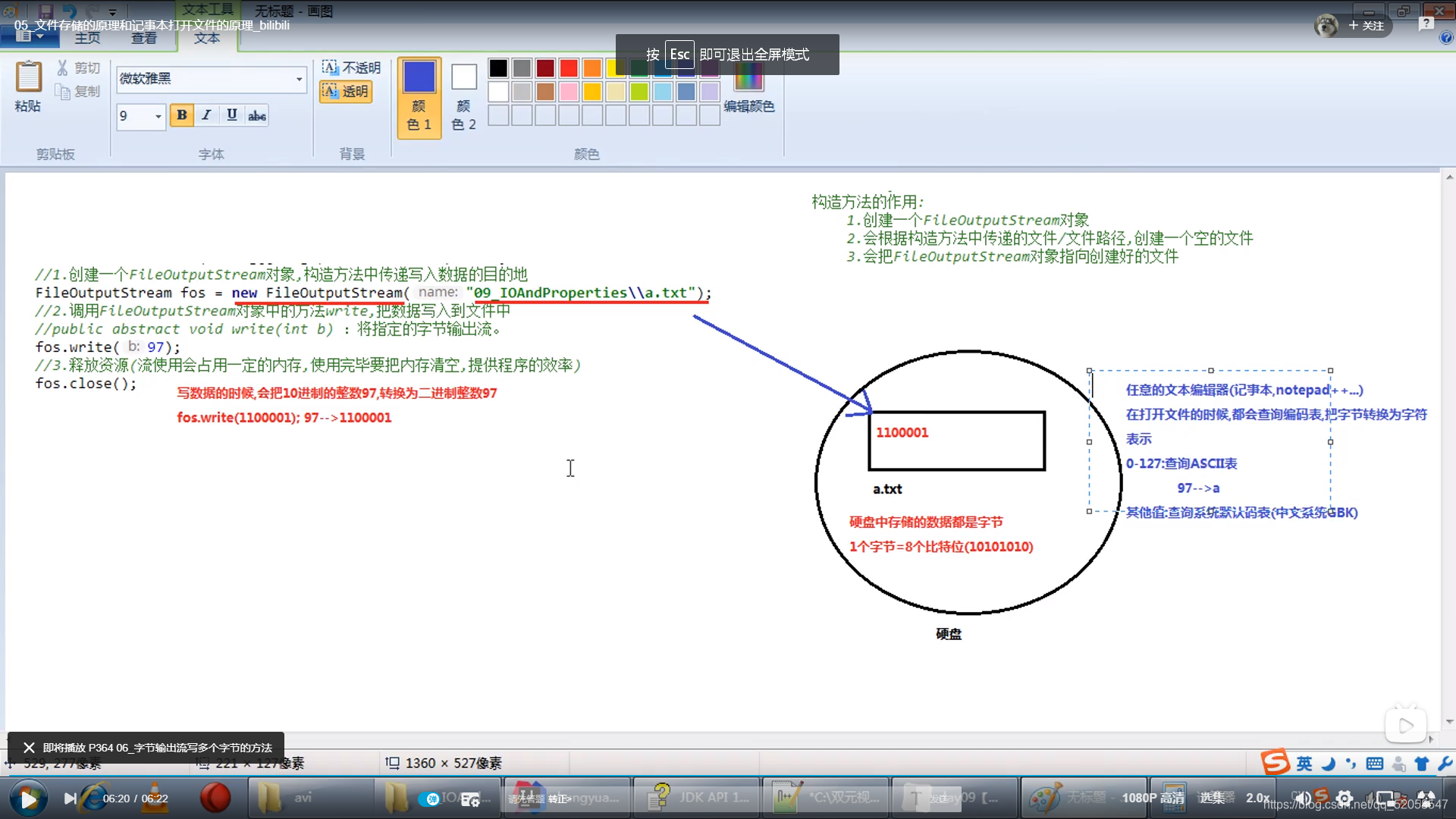Toggle underline text formatting
Screen dimensions: 1456x819
231,115
